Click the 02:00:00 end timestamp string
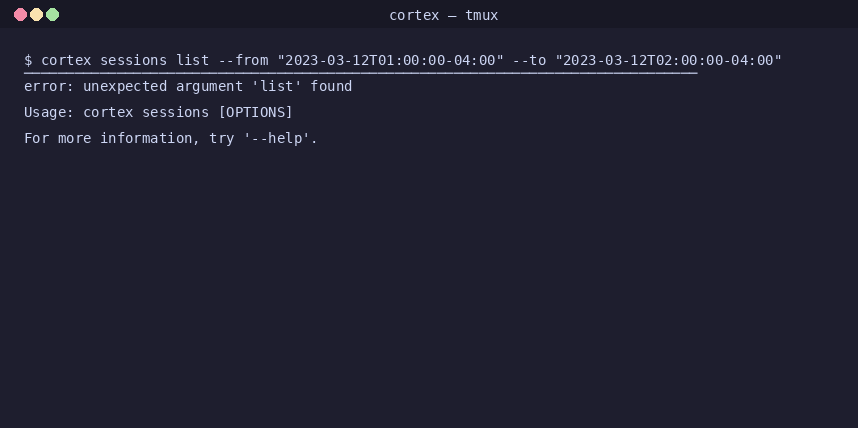Image resolution: width=858 pixels, height=428 pixels. [x=668, y=60]
